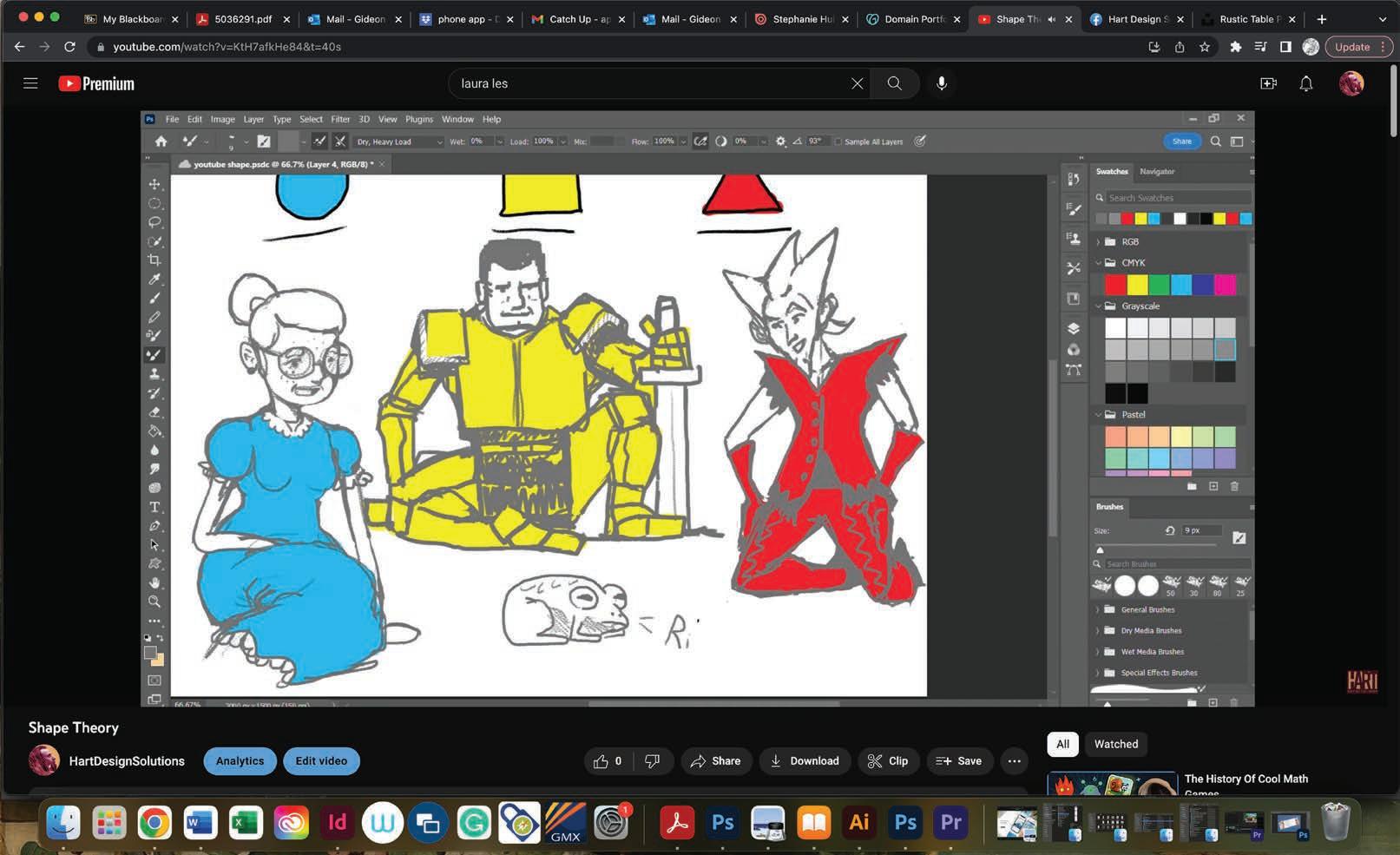Screen dimensions: 1400x855
Task: Select the Eraser tool
Action: [154, 411]
